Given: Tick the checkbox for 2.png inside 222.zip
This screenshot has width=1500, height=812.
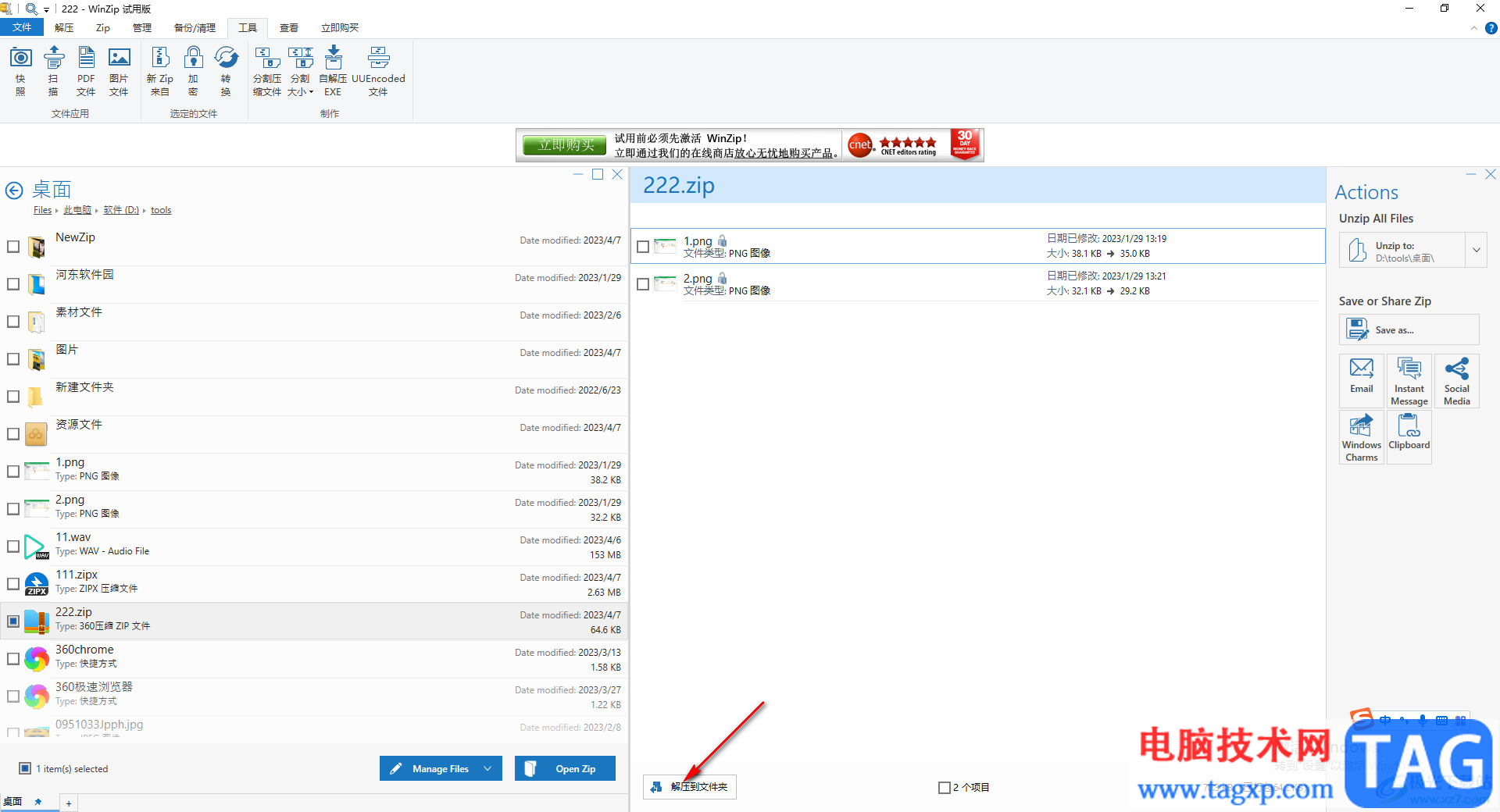Looking at the screenshot, I should pos(643,284).
